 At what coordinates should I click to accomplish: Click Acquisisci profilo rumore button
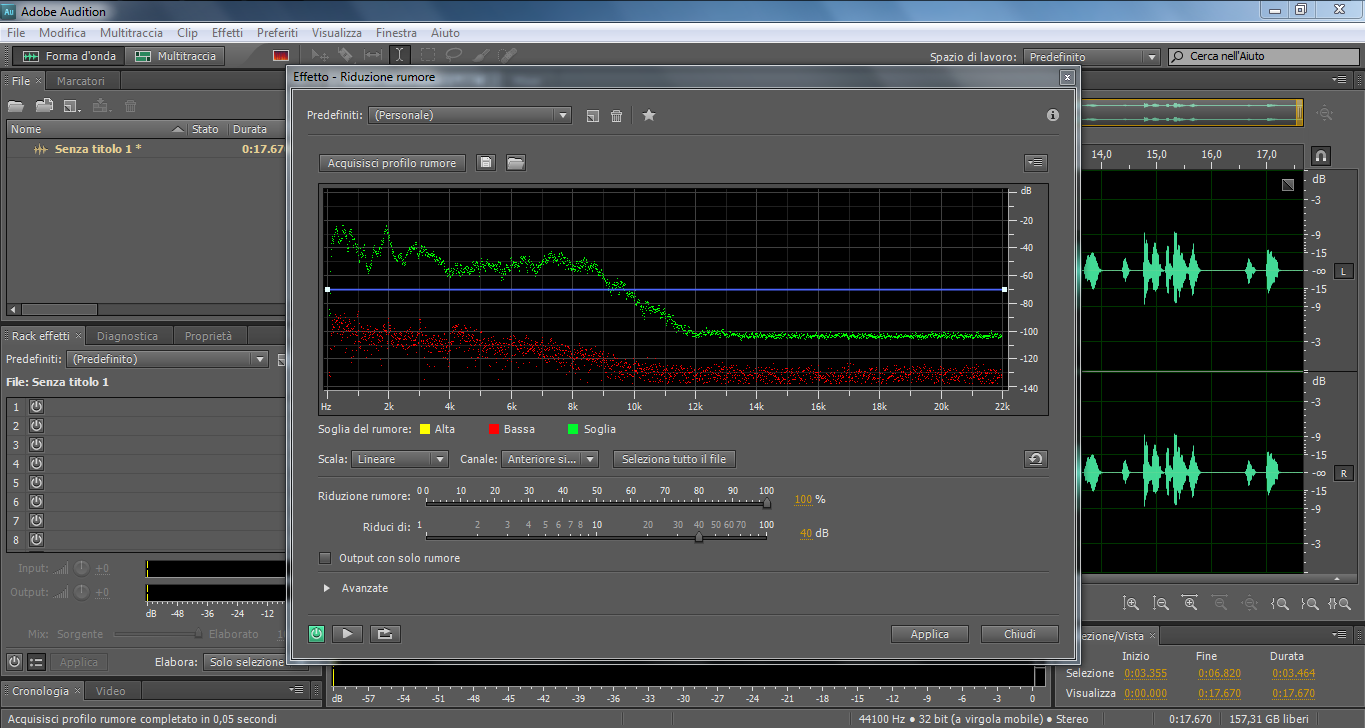392,163
